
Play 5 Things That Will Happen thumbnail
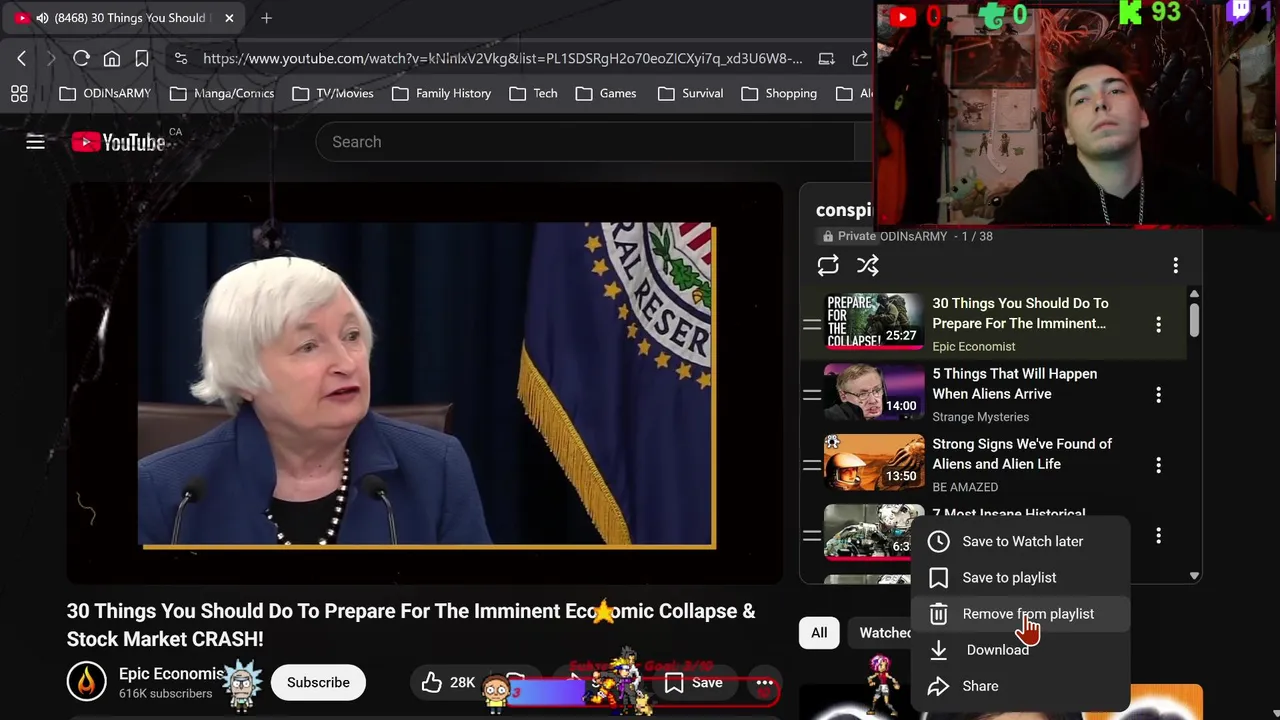tap(874, 391)
